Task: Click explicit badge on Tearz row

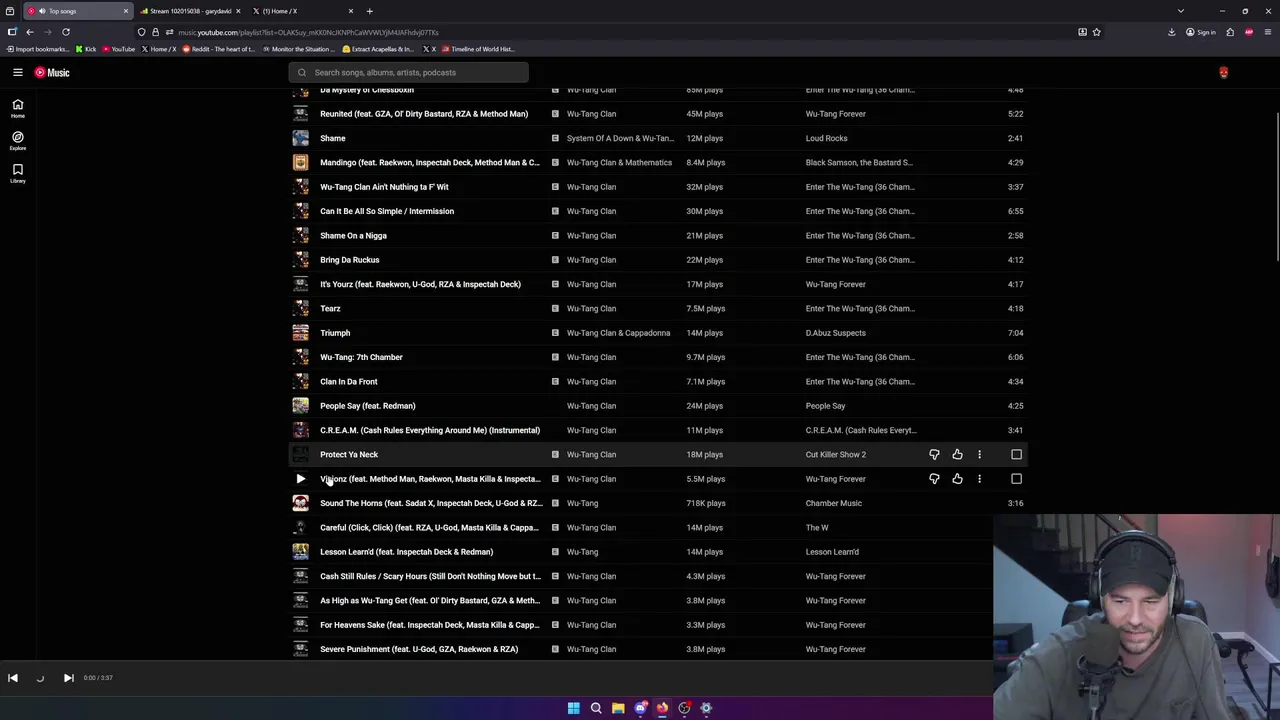Action: pos(555,308)
